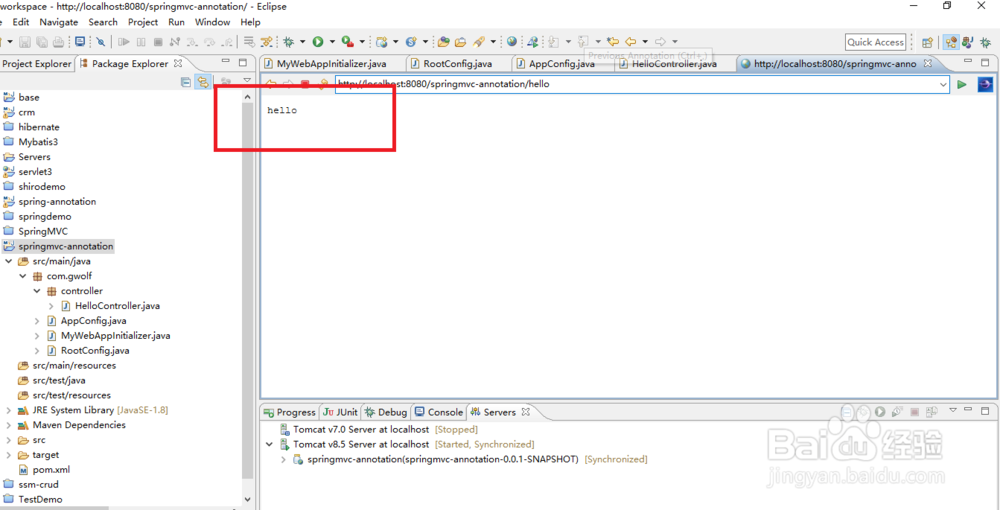Launch Debug via the bug icon
Image resolution: width=1000 pixels, height=510 pixels.
tap(288, 42)
